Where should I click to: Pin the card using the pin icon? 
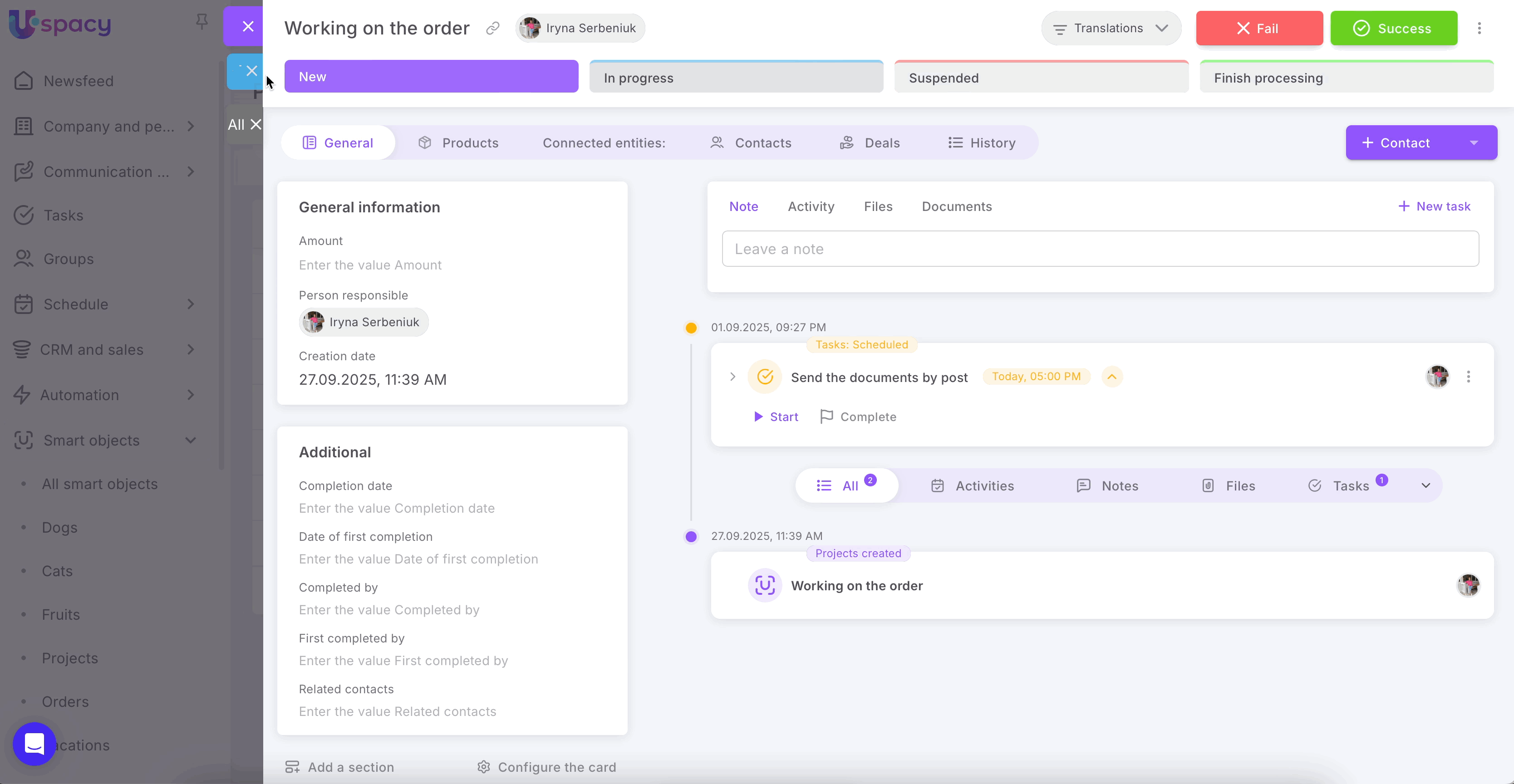[x=201, y=21]
